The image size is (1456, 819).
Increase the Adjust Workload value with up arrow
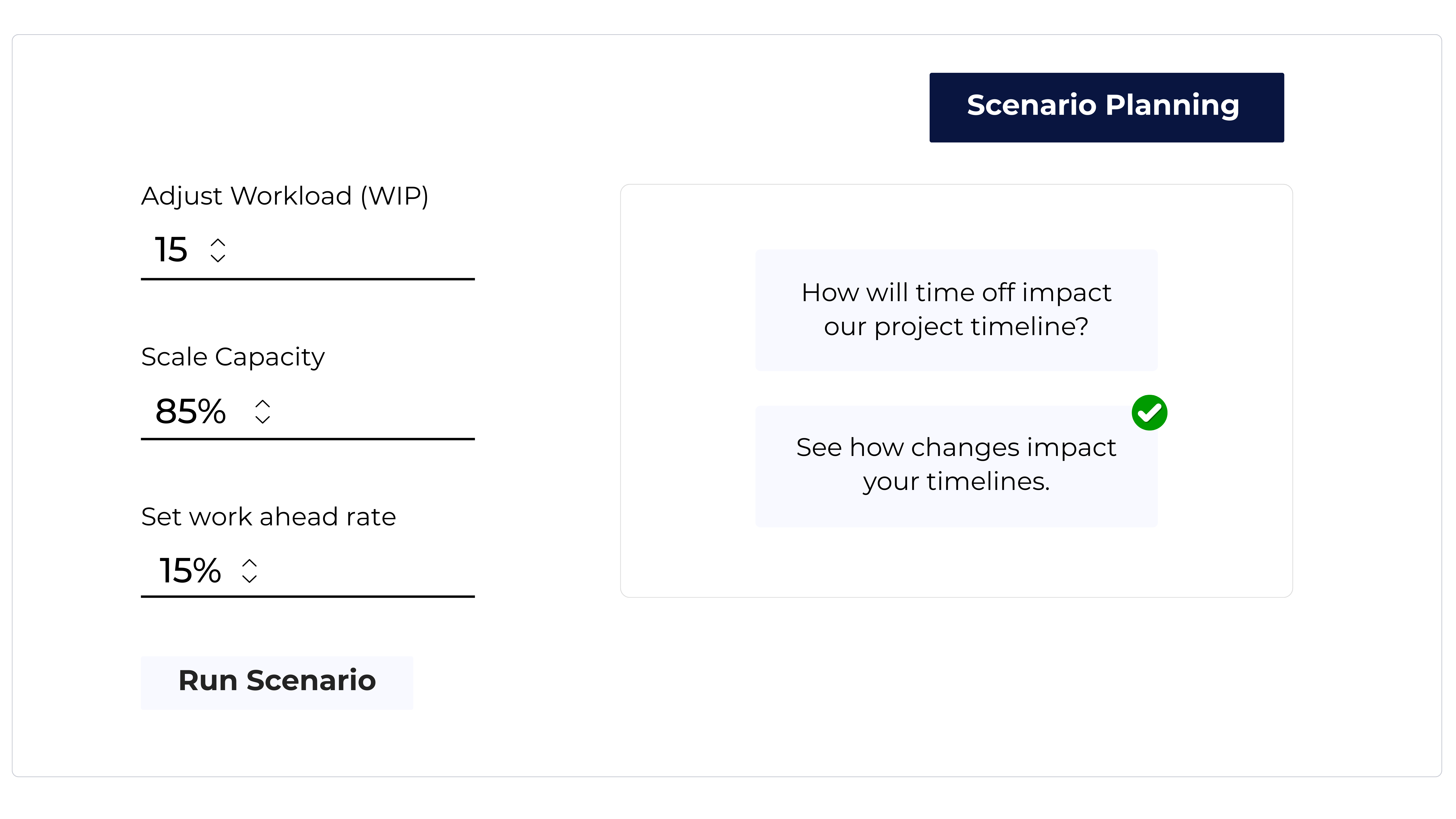[x=218, y=242]
